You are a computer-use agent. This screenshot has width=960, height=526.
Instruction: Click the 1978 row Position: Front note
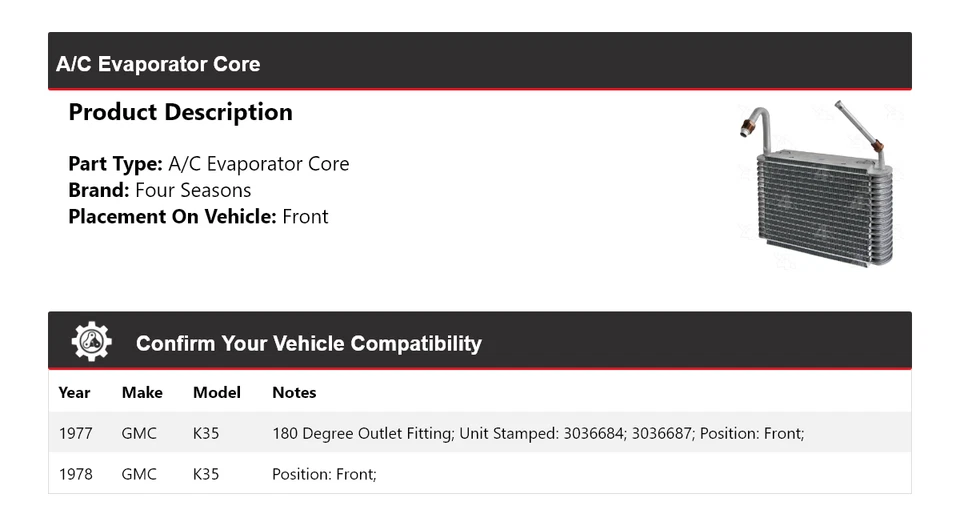click(x=324, y=474)
